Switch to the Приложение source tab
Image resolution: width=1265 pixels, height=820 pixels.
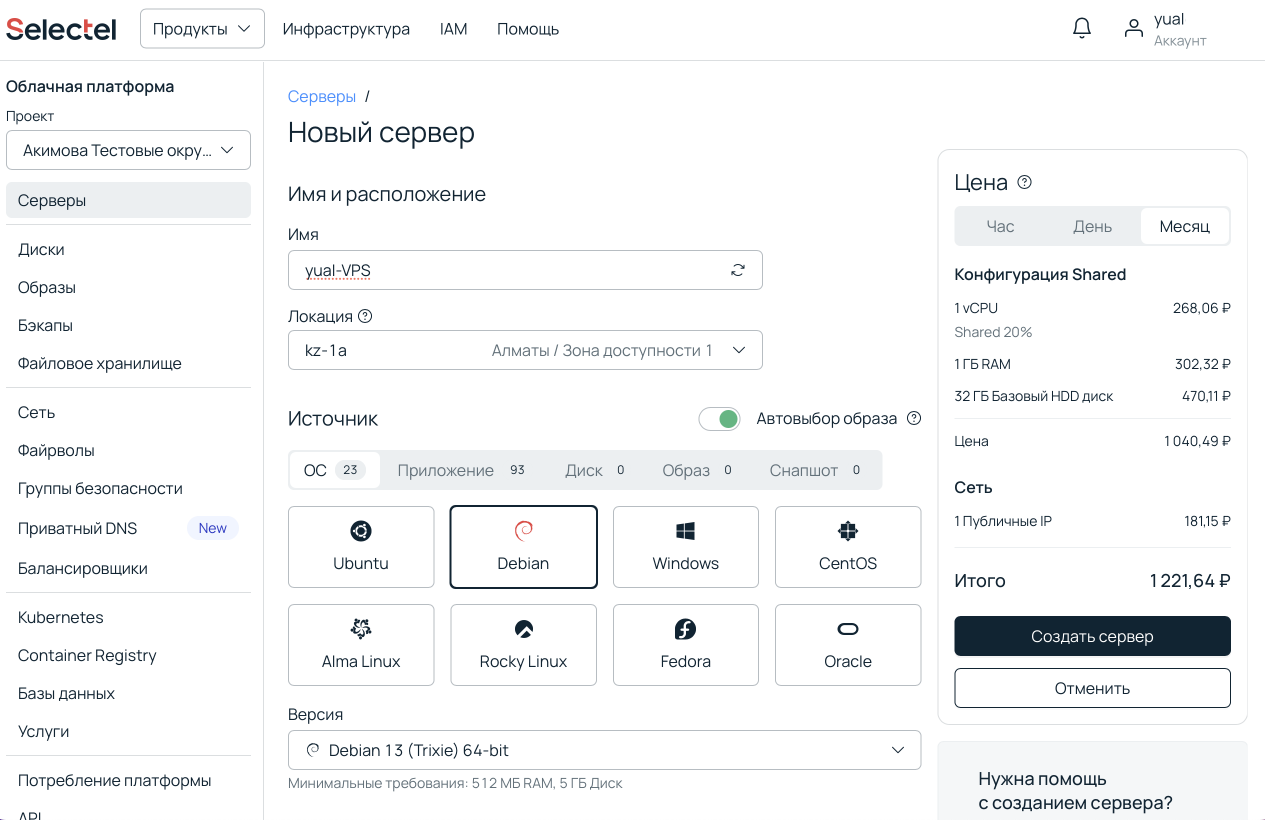(x=461, y=470)
